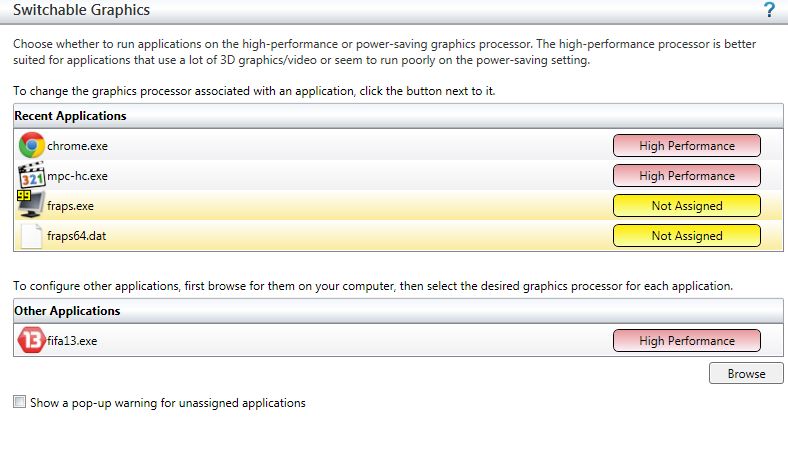The image size is (788, 471).
Task: Open help with the question mark icon
Action: pyautogui.click(x=769, y=10)
